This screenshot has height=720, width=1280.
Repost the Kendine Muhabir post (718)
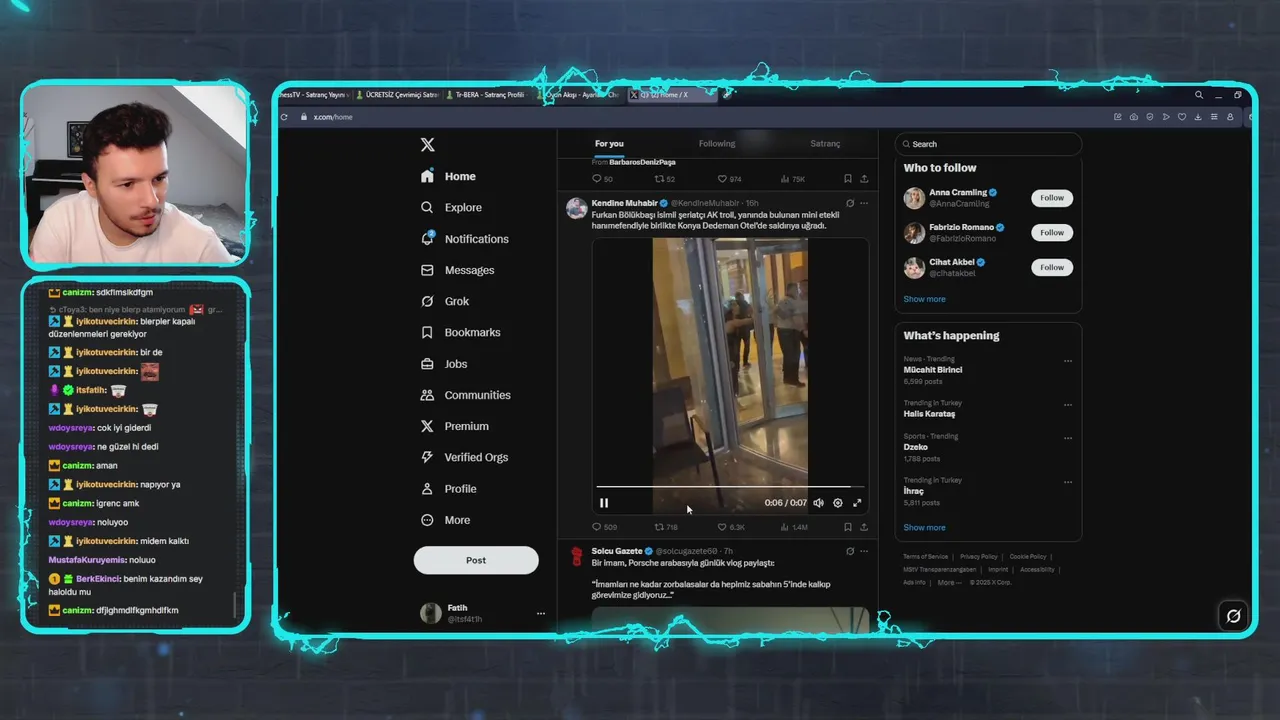click(666, 527)
